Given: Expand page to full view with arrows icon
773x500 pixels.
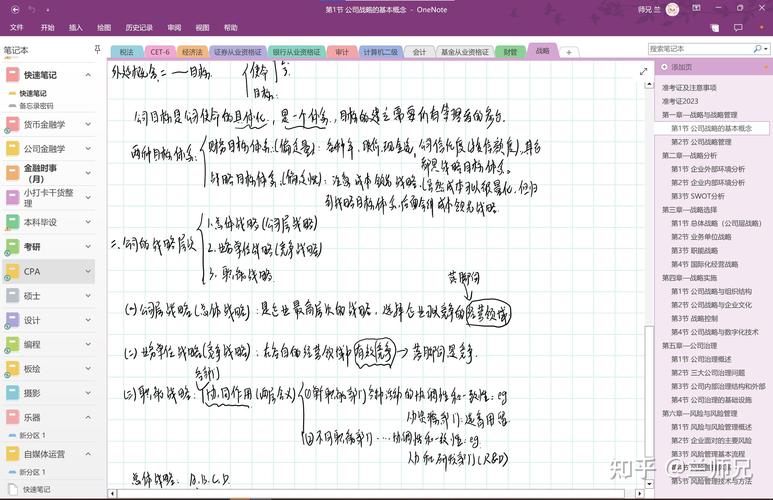Looking at the screenshot, I should pos(643,71).
